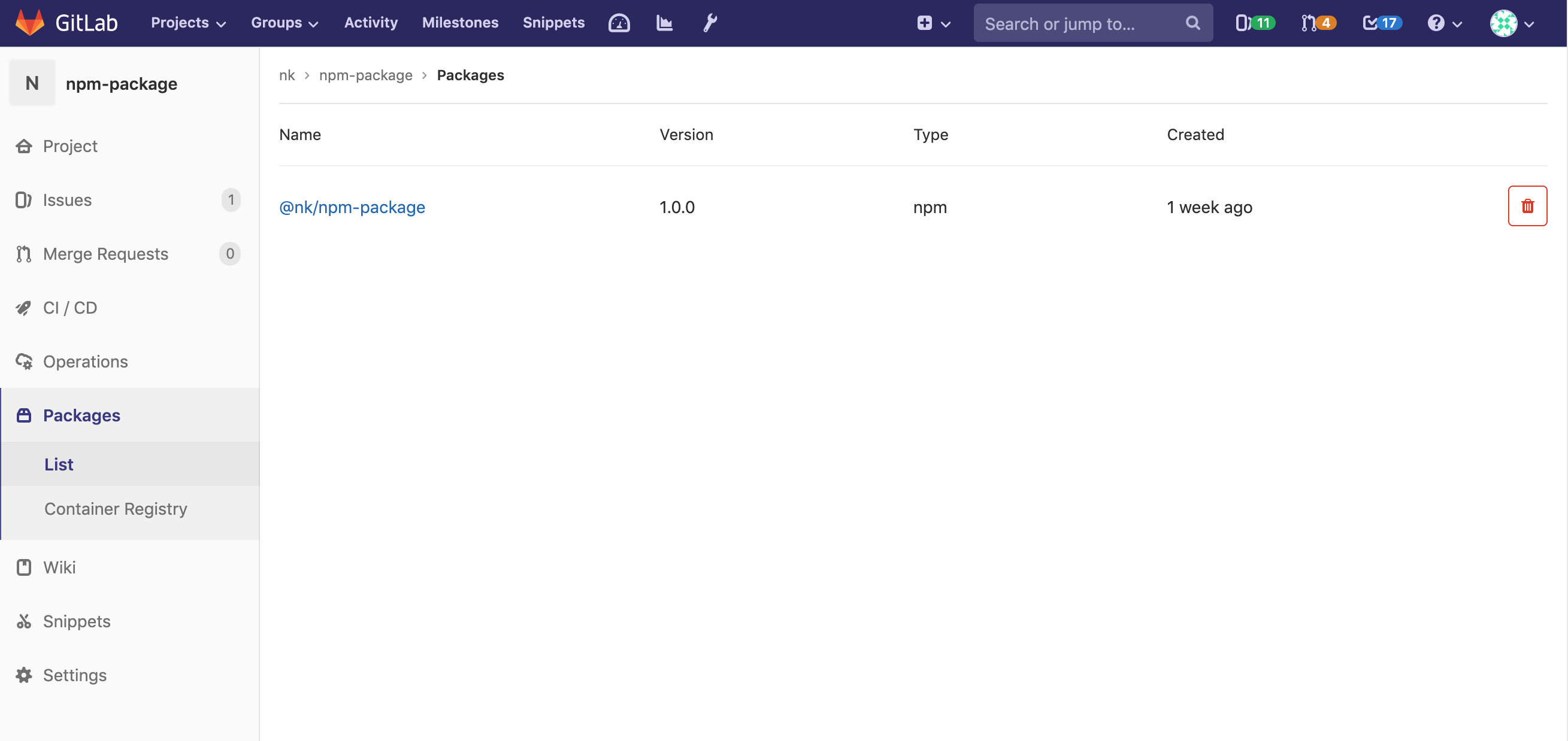
Task: Switch to the Milestones section
Action: [x=460, y=23]
